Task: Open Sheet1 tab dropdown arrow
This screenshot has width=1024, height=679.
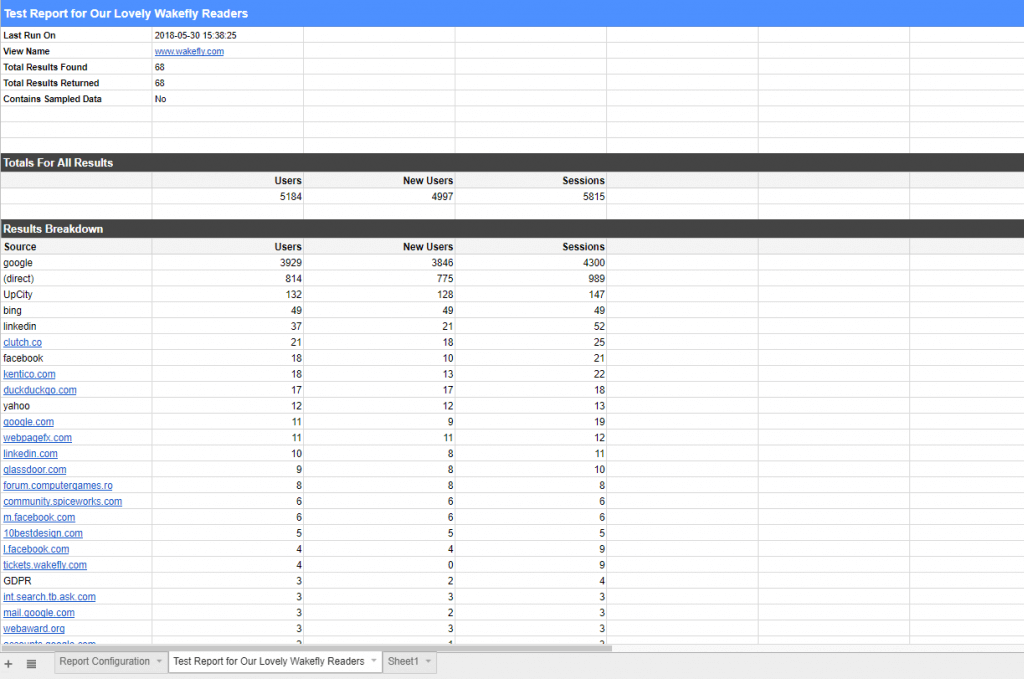Action: pyautogui.click(x=428, y=661)
